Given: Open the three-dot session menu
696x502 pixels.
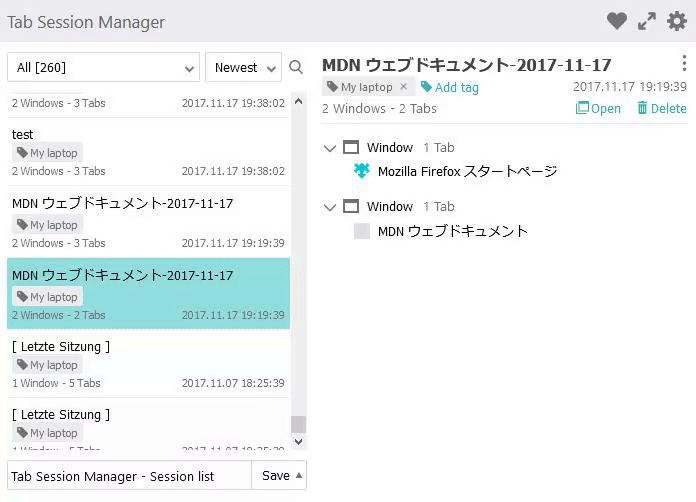Looking at the screenshot, I should tap(684, 63).
